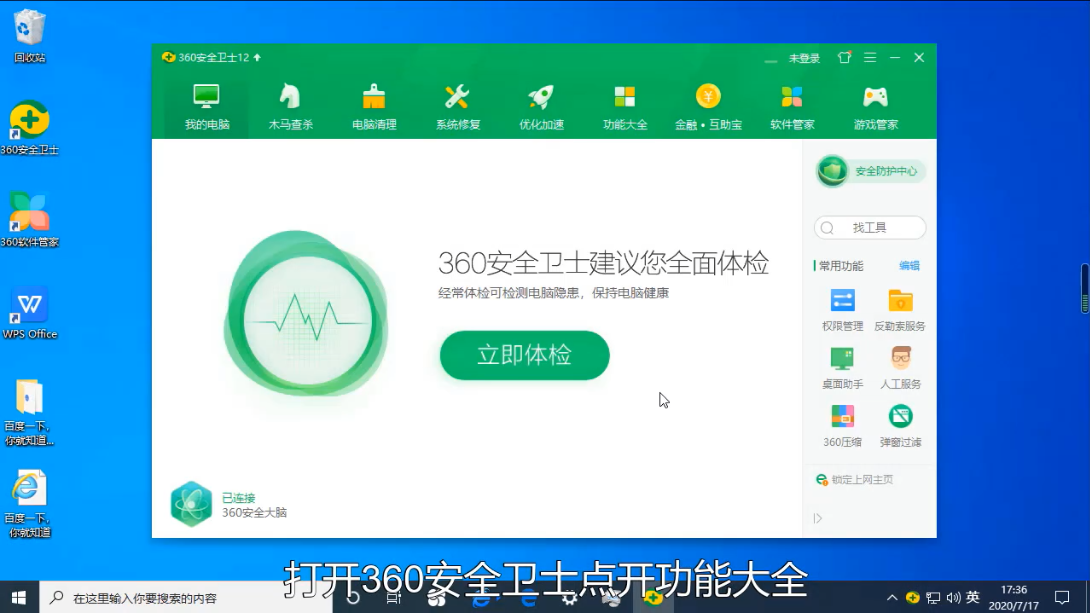Open 软件管家 software manager icon
The width and height of the screenshot is (1090, 613).
(792, 98)
